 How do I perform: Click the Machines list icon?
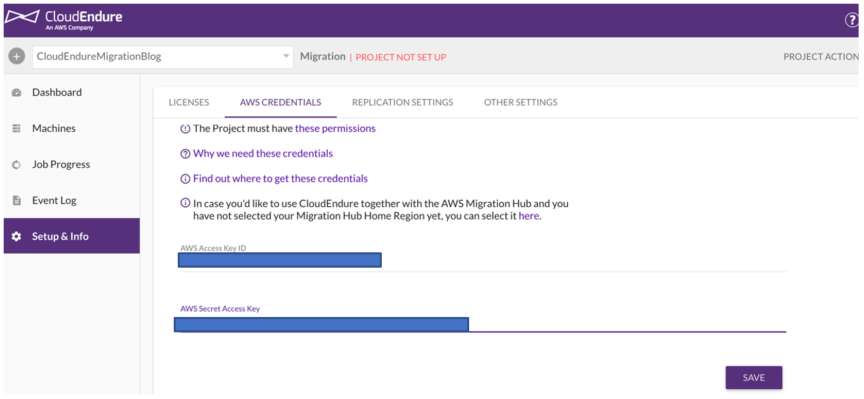click(16, 128)
